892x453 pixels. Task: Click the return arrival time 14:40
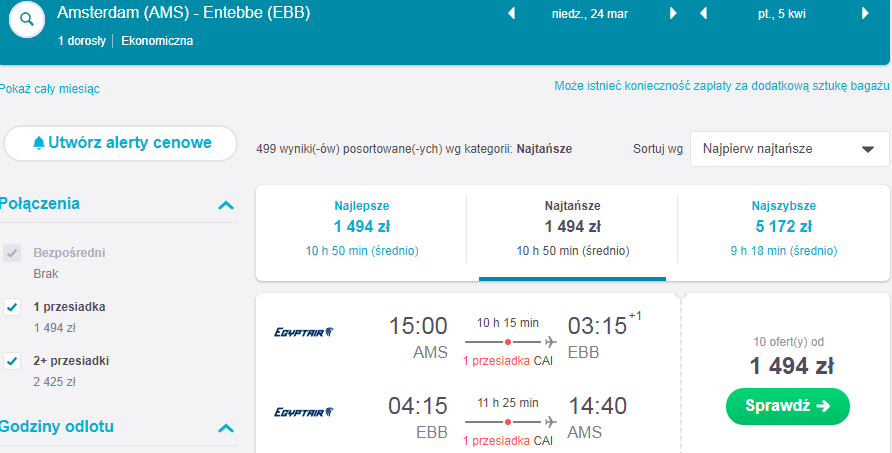click(x=597, y=406)
